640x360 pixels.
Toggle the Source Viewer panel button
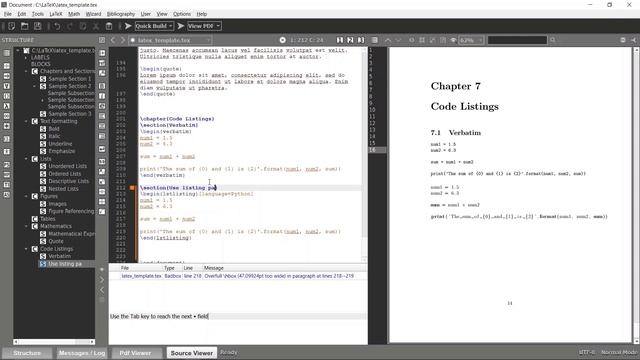coord(192,353)
